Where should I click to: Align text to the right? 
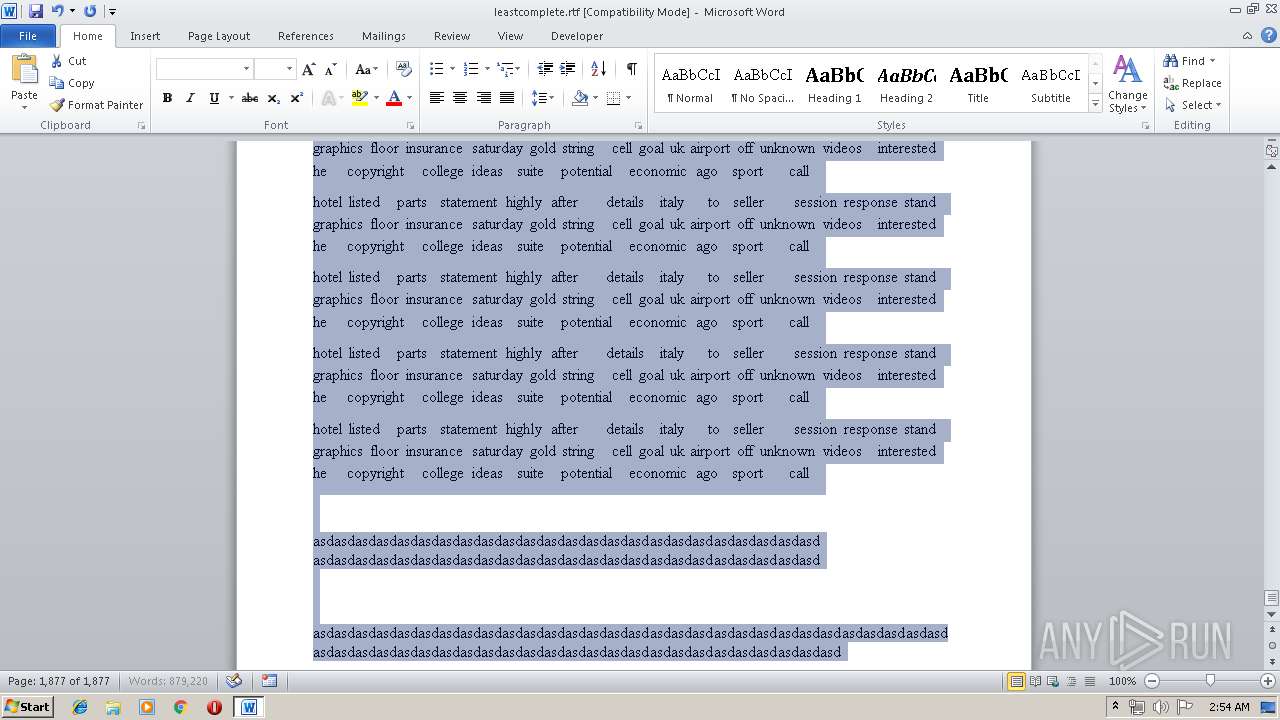(483, 98)
